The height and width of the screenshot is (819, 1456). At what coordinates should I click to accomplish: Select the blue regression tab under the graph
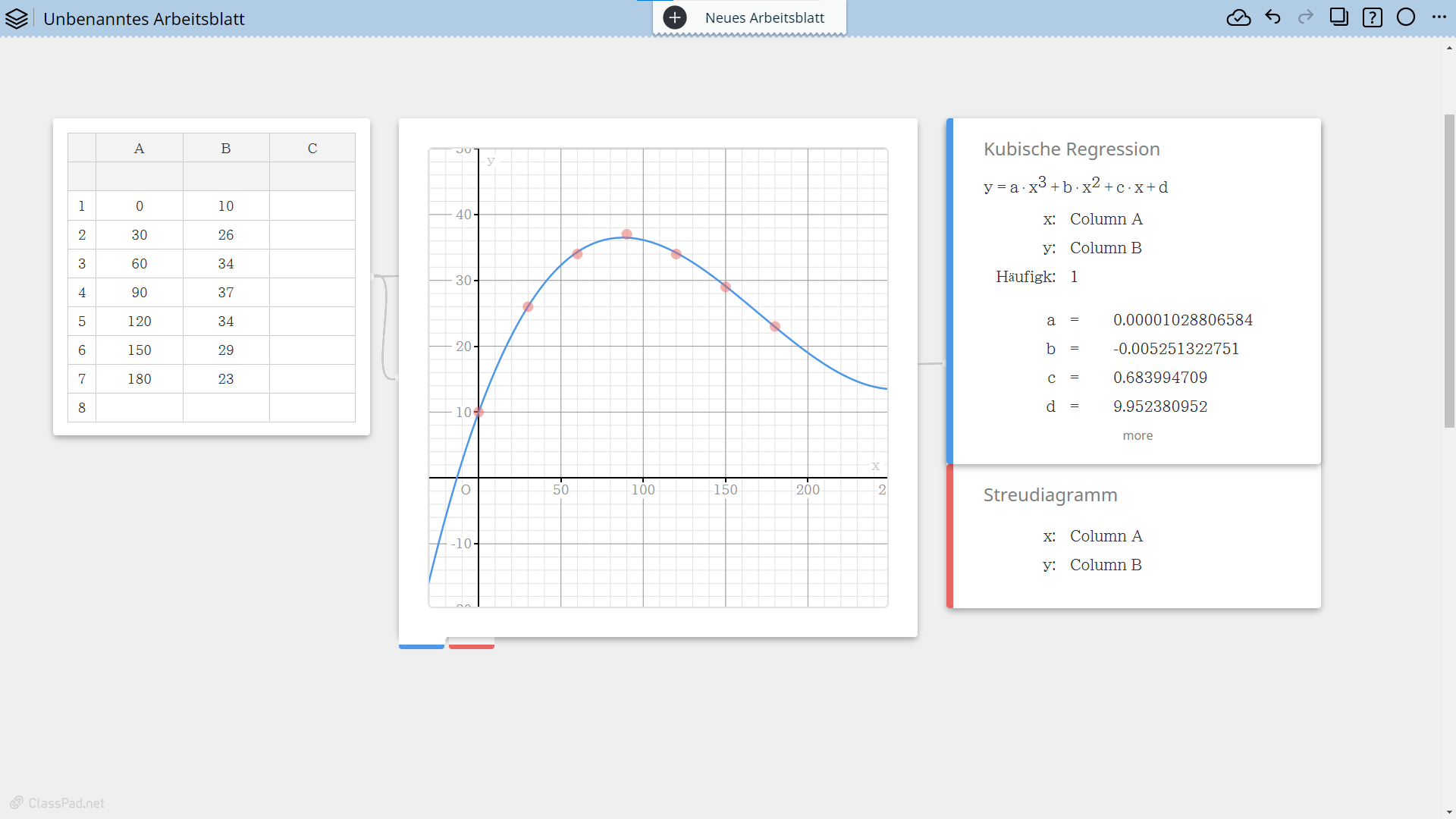422,645
